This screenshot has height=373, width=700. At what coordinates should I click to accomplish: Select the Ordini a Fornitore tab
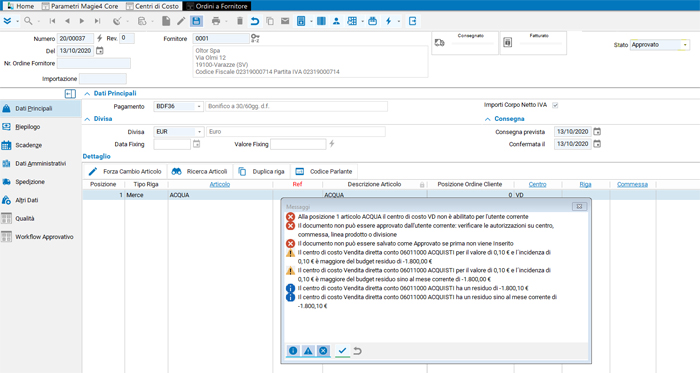pos(217,6)
